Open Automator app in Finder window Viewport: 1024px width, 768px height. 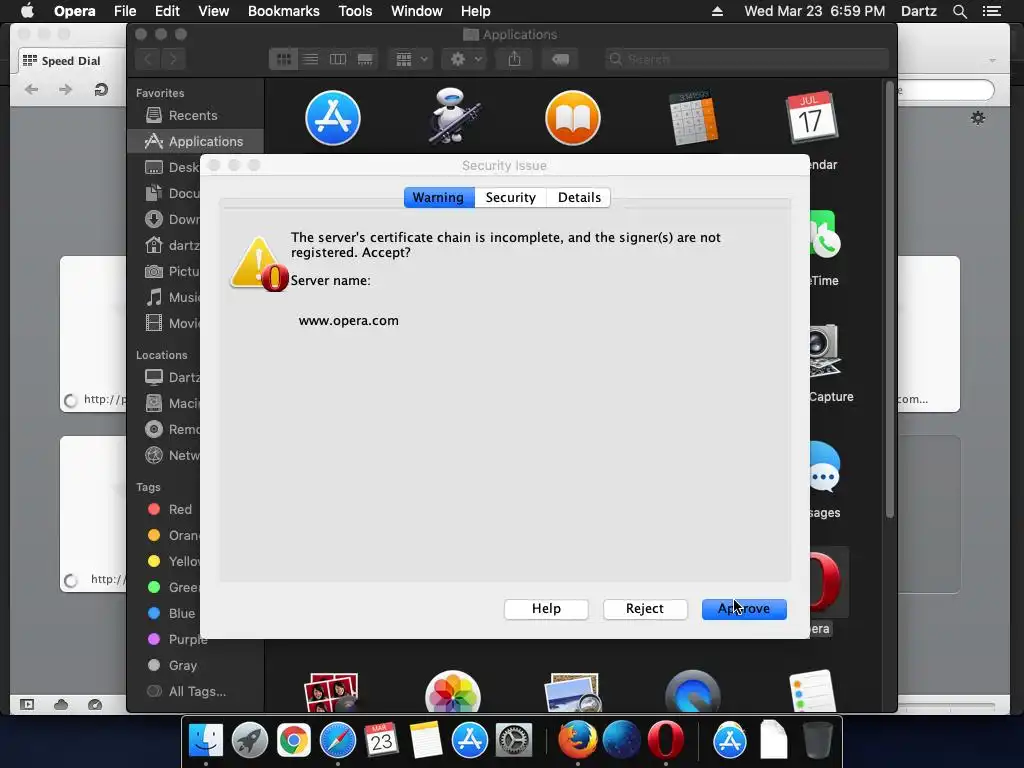click(x=453, y=116)
